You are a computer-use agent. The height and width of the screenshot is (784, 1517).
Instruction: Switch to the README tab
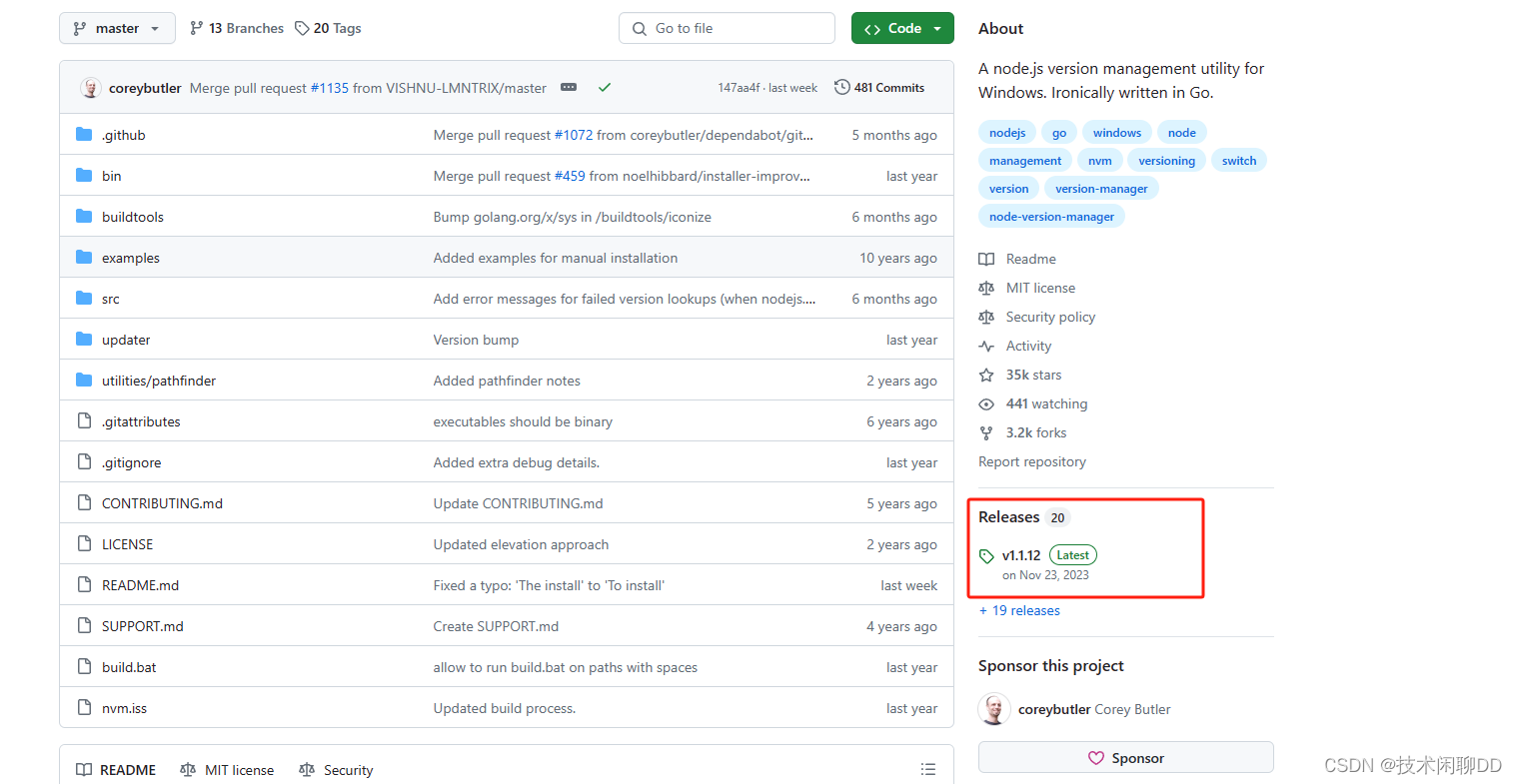(116, 770)
